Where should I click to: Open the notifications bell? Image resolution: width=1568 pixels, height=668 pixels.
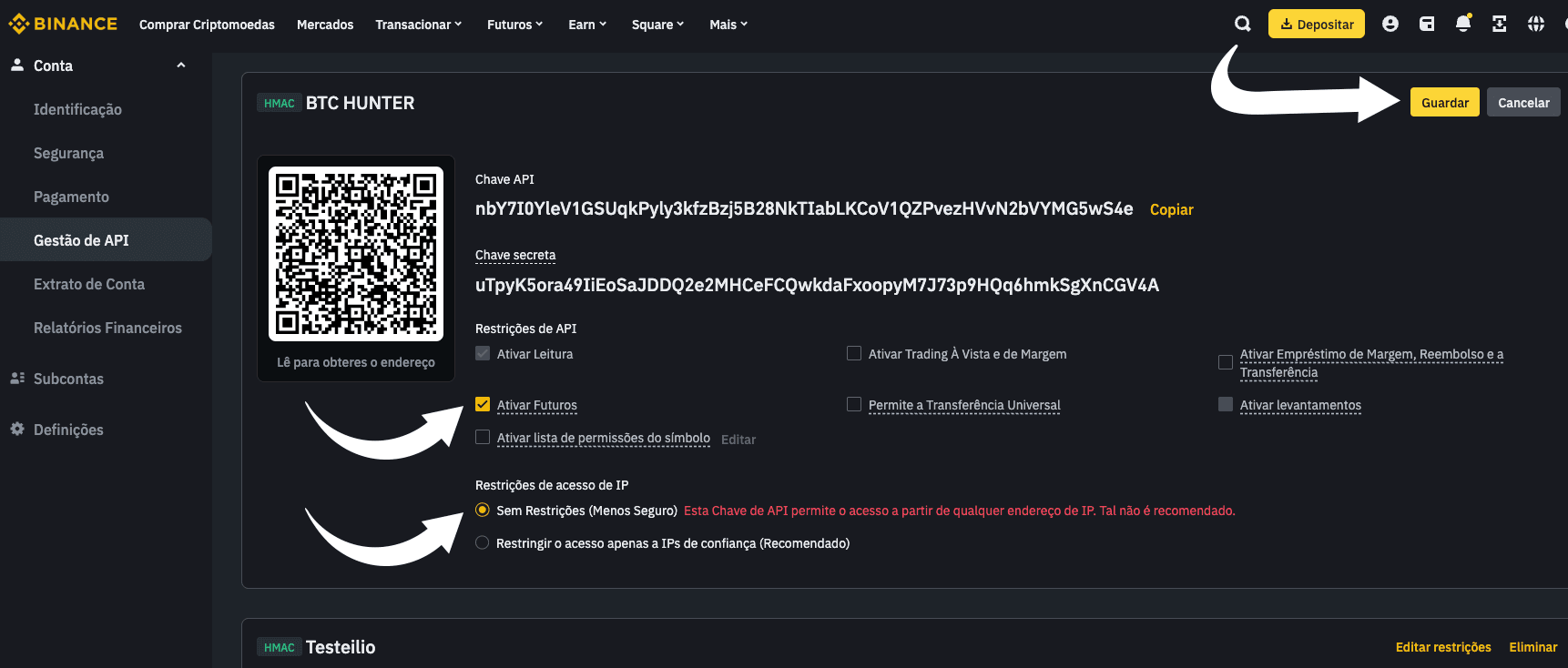click(x=1462, y=24)
